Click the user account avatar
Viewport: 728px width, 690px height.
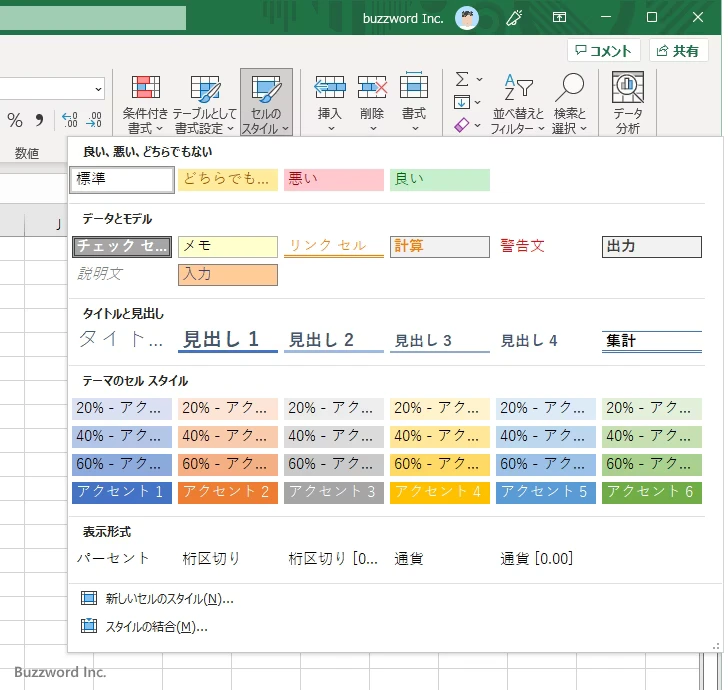[x=467, y=18]
